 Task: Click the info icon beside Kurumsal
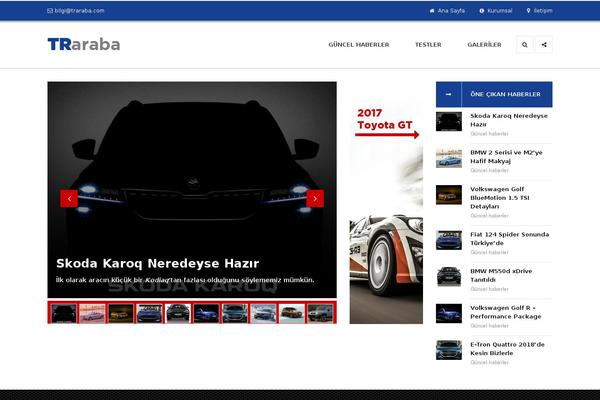[x=482, y=11]
